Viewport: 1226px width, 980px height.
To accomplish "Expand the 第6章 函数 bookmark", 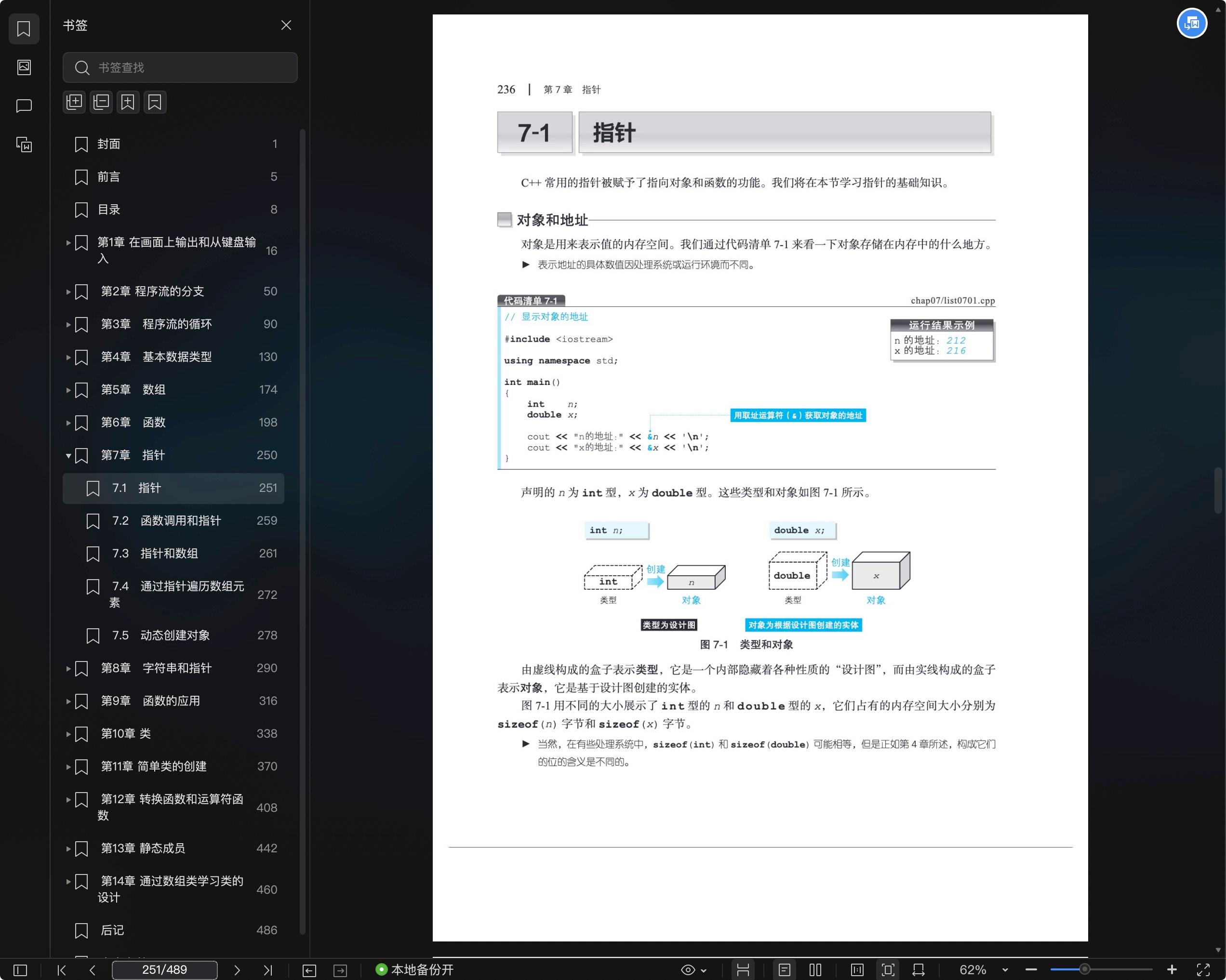I will 68,423.
